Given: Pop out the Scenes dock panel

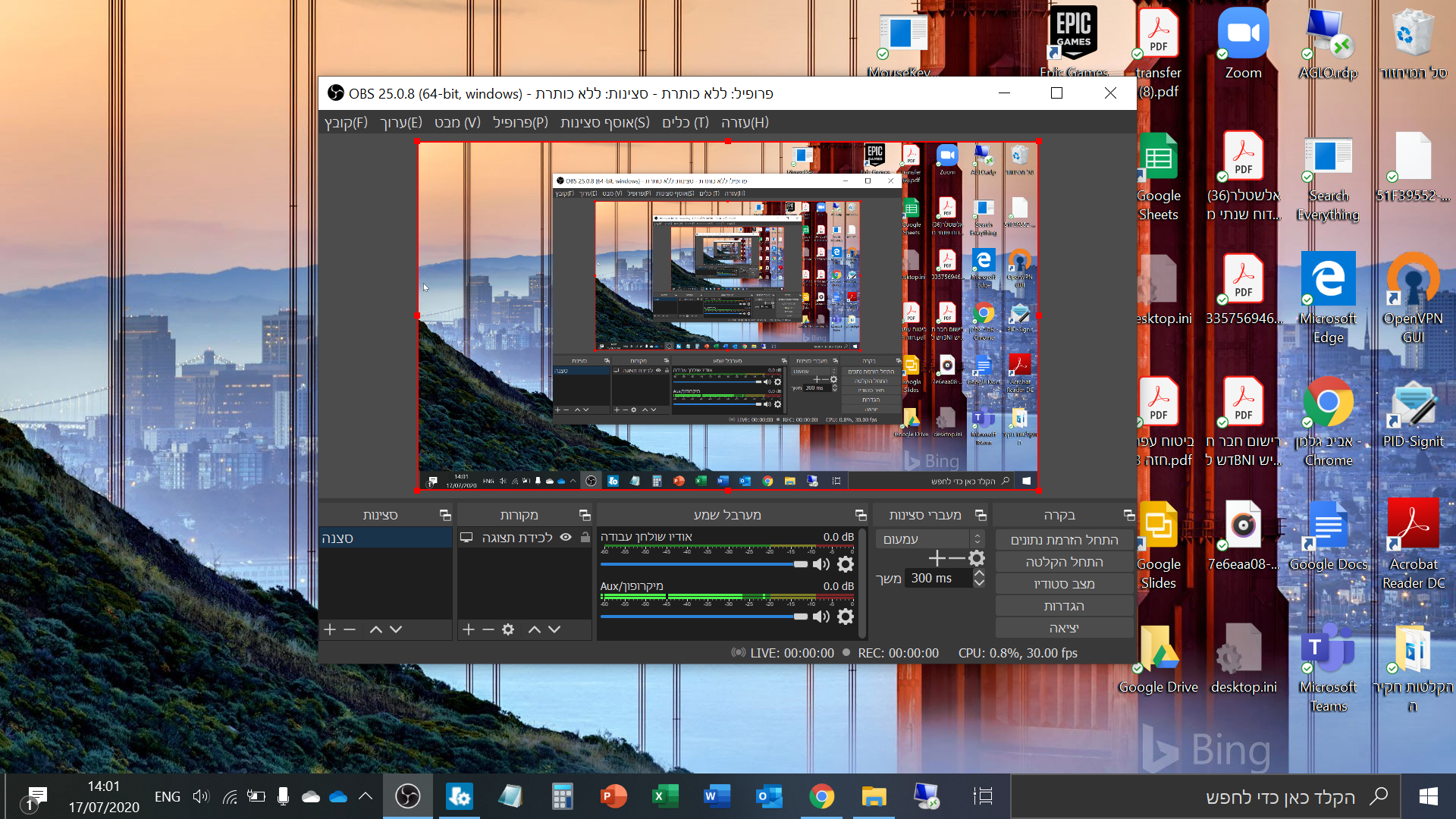Looking at the screenshot, I should (x=445, y=515).
